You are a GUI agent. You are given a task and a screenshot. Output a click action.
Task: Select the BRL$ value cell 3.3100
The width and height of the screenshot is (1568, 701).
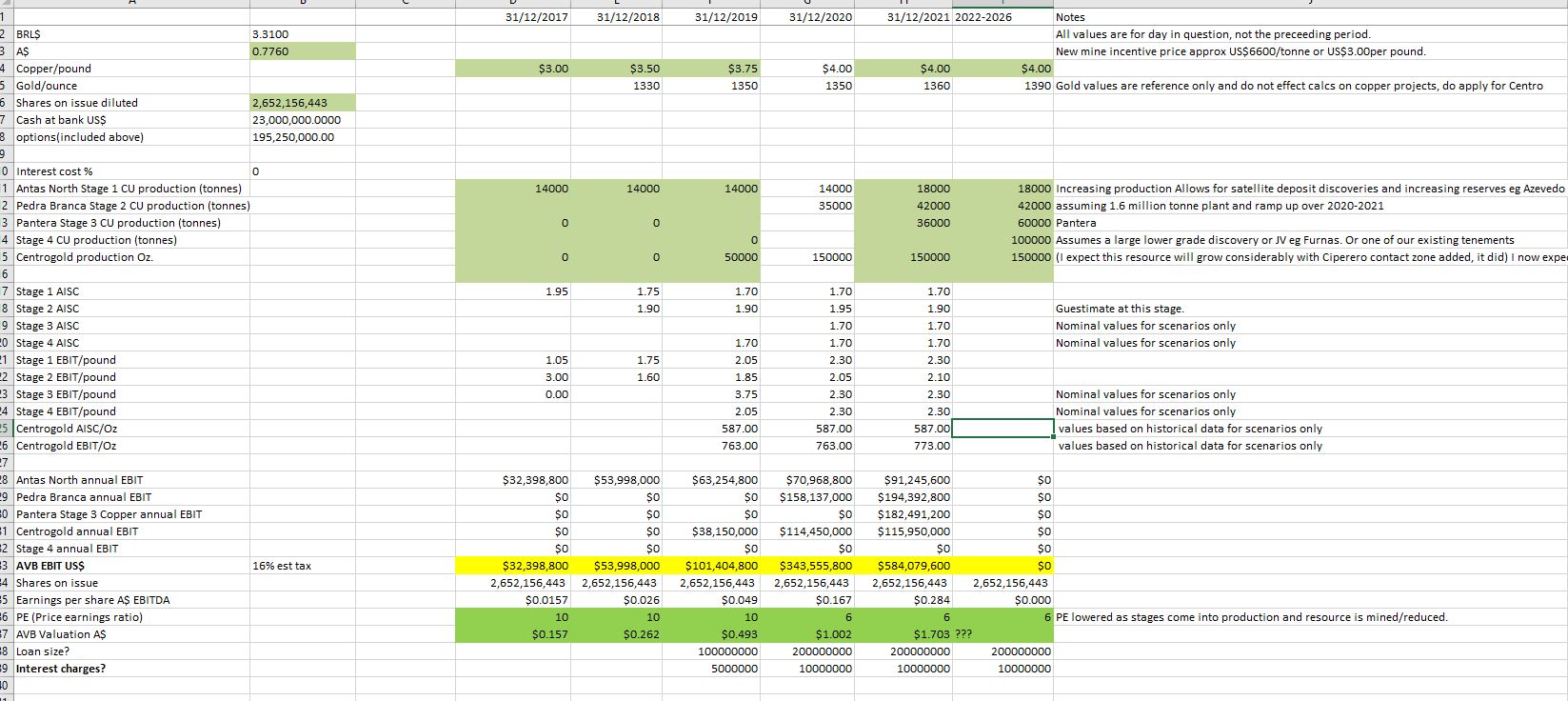pyautogui.click(x=303, y=34)
